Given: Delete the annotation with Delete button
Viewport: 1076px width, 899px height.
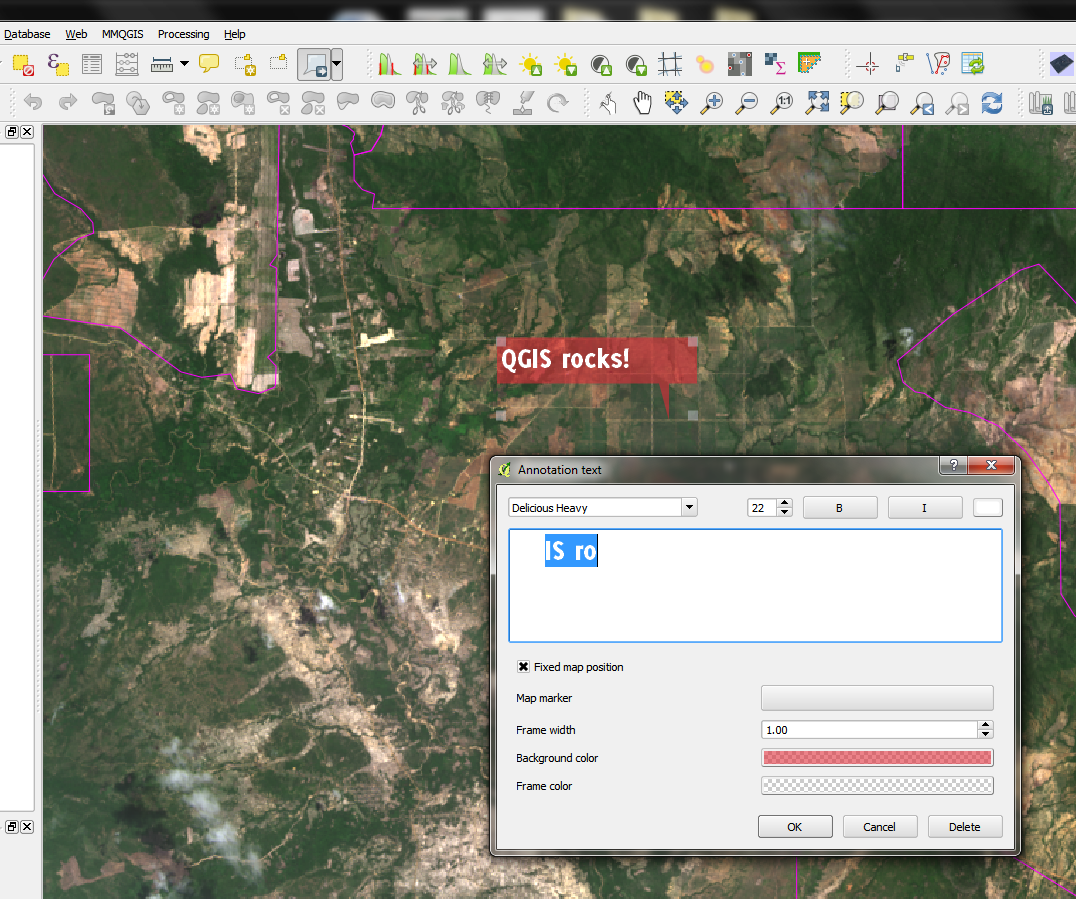Looking at the screenshot, I should coord(964,827).
